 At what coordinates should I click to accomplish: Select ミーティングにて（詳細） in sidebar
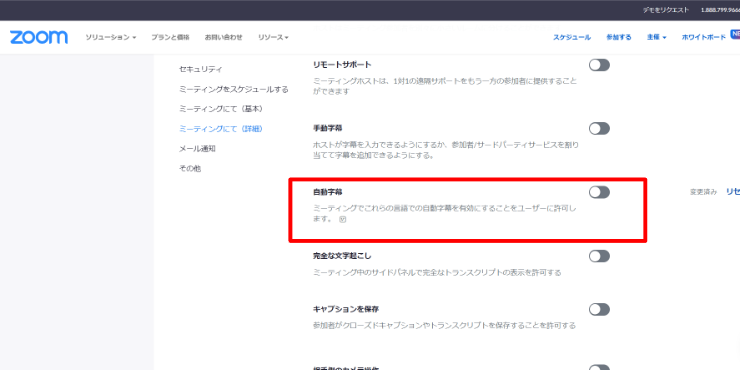tap(221, 129)
